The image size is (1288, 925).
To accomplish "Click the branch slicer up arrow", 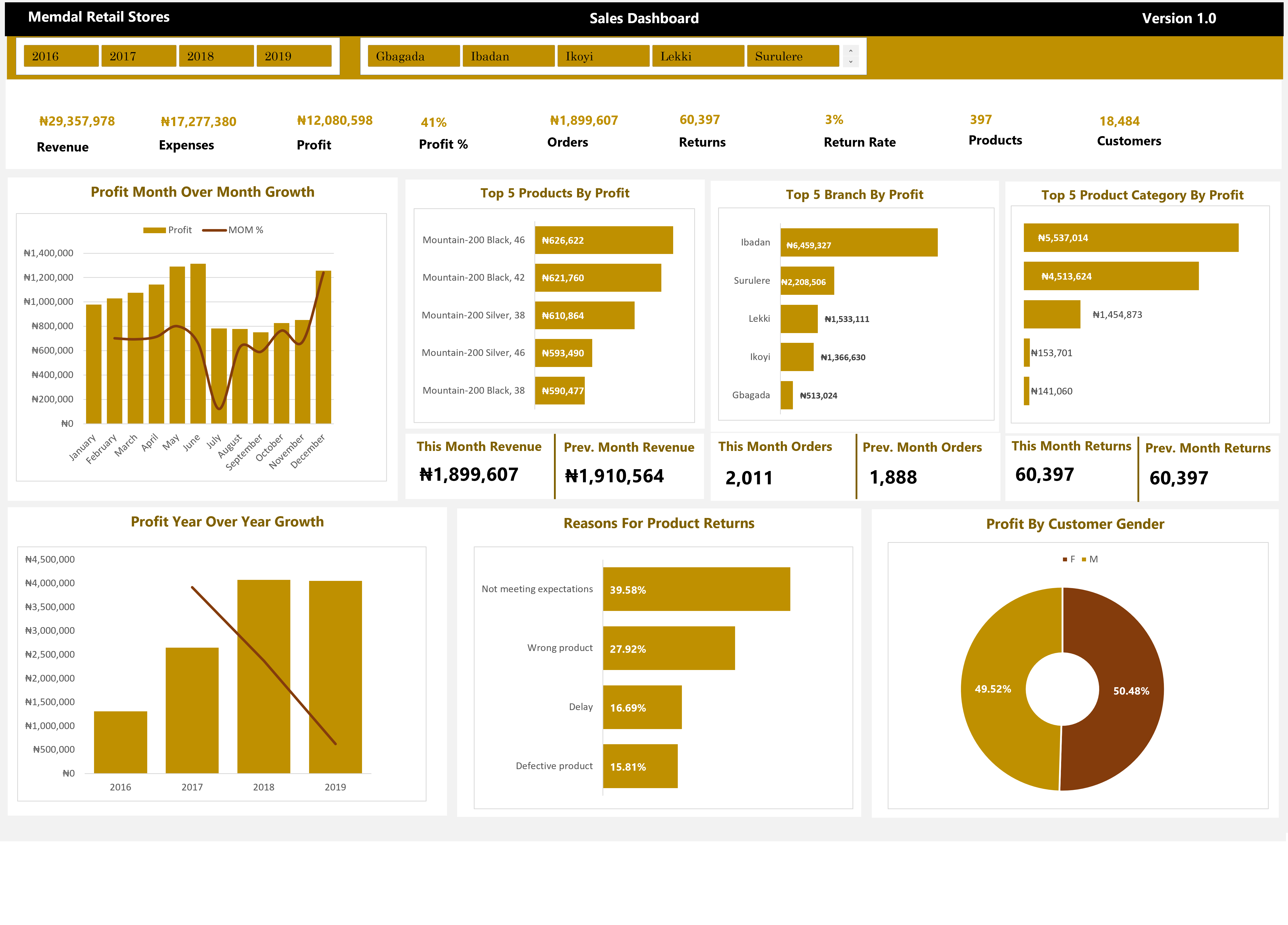I will tap(851, 51).
